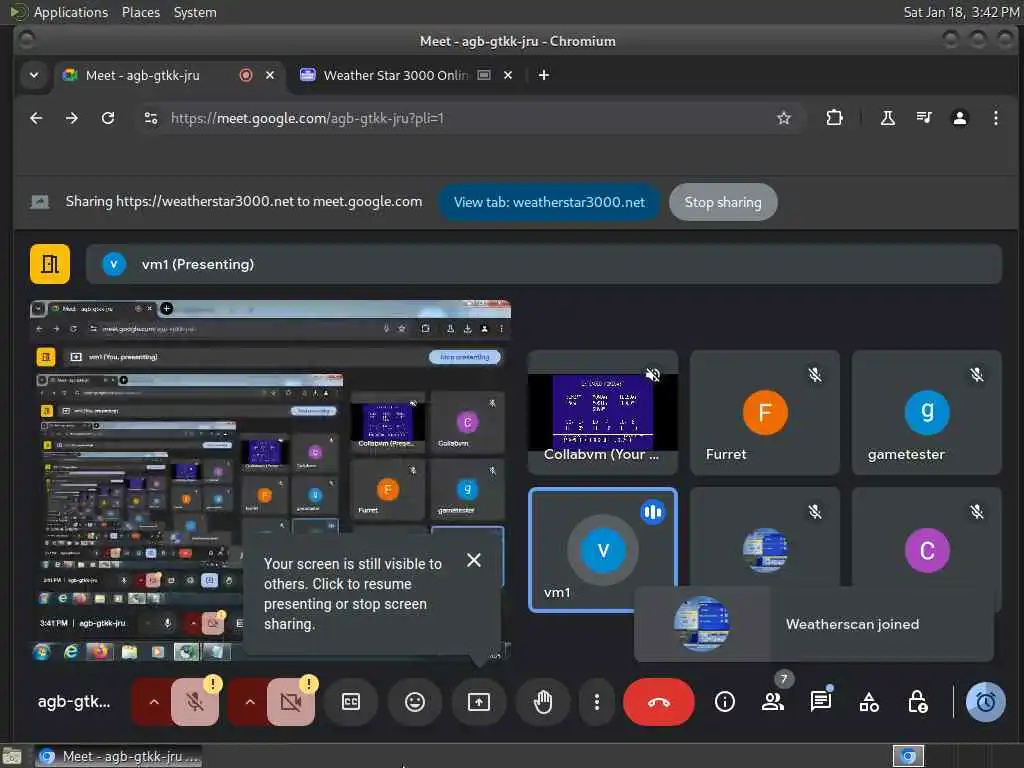Click the audio indicator on vm1 tile
The image size is (1024, 768).
[x=652, y=512]
